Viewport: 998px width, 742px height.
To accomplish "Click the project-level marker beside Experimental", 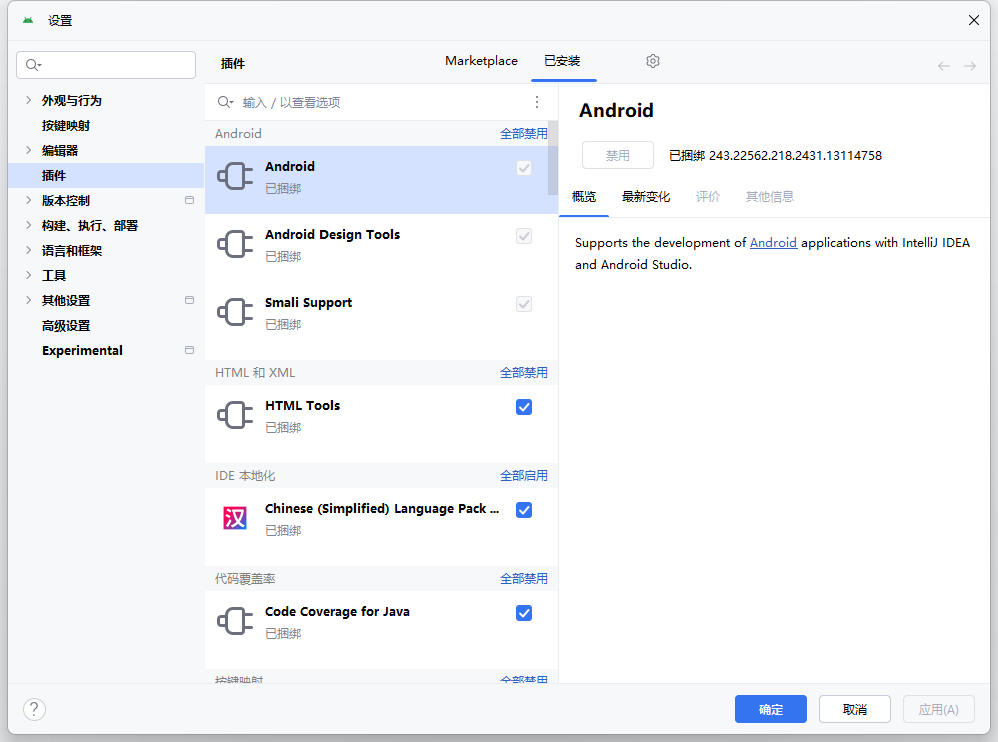I will [189, 351].
